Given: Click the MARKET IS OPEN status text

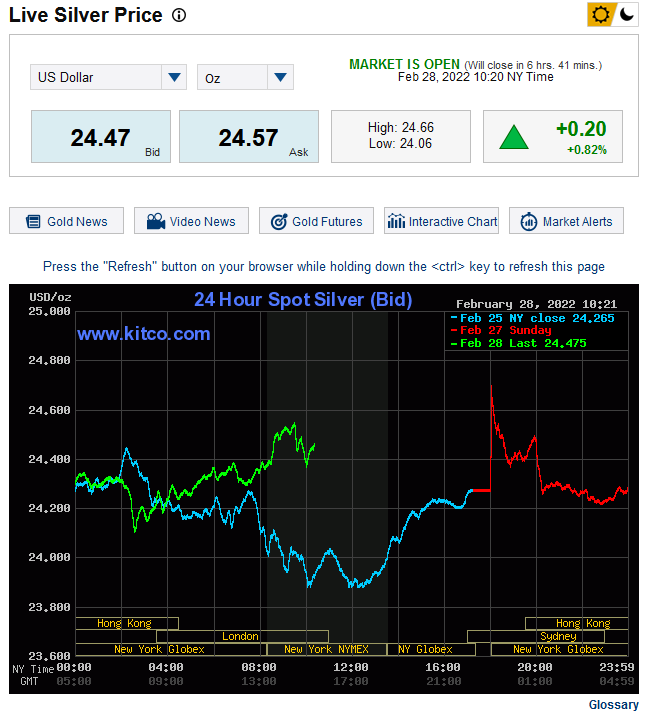Looking at the screenshot, I should tap(404, 65).
